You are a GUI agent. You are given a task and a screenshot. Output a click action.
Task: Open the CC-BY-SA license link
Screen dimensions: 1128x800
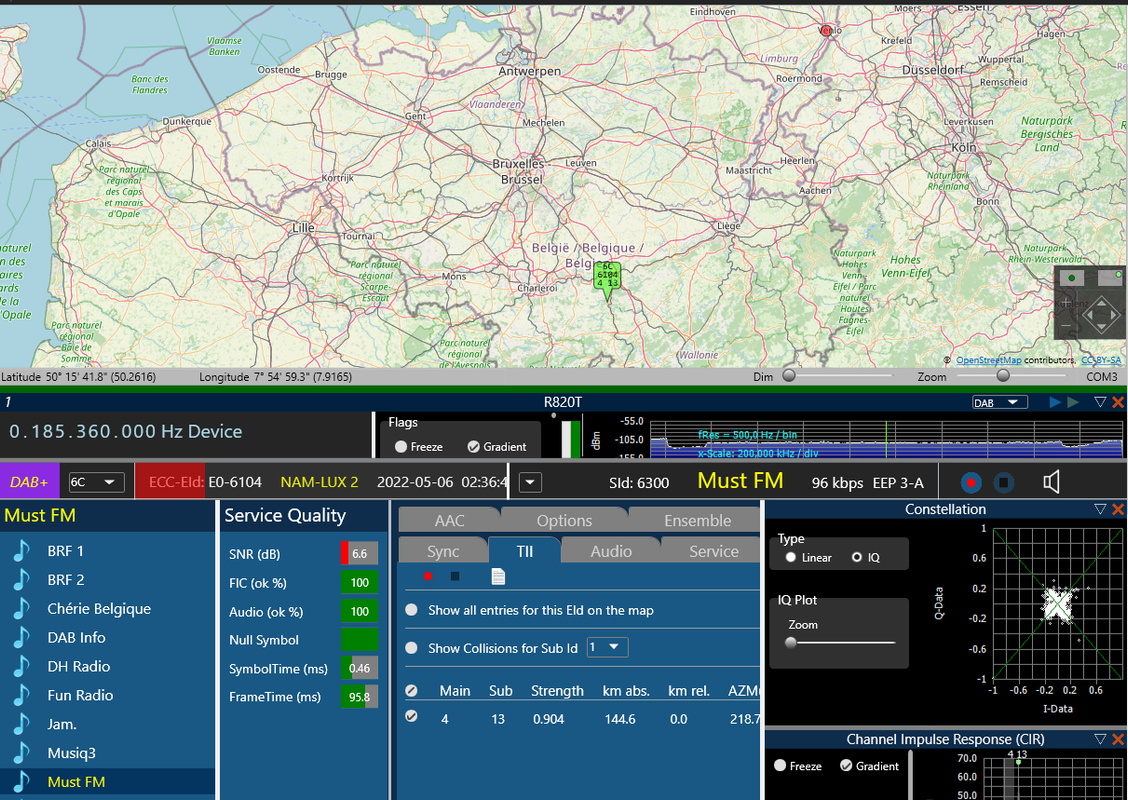(1101, 360)
